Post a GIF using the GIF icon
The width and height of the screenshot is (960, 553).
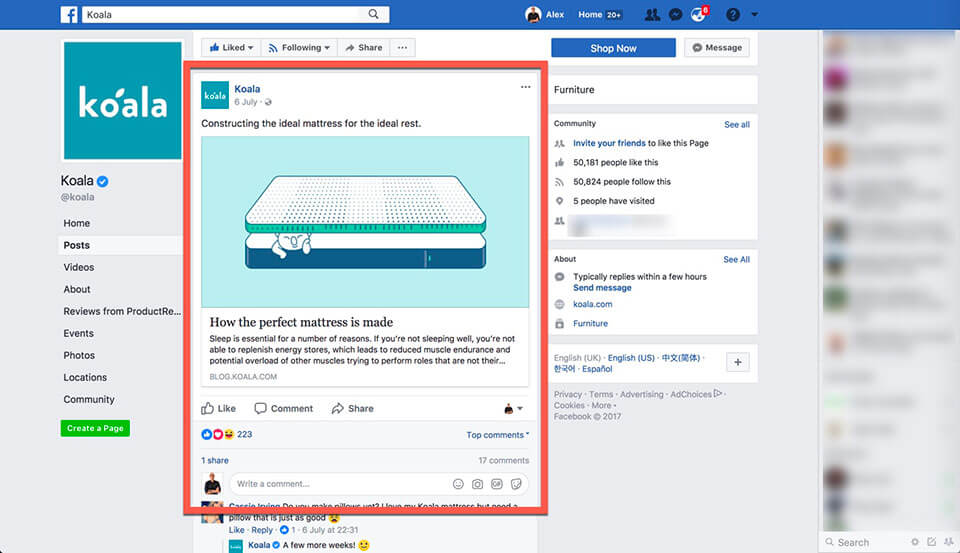pyautogui.click(x=497, y=484)
